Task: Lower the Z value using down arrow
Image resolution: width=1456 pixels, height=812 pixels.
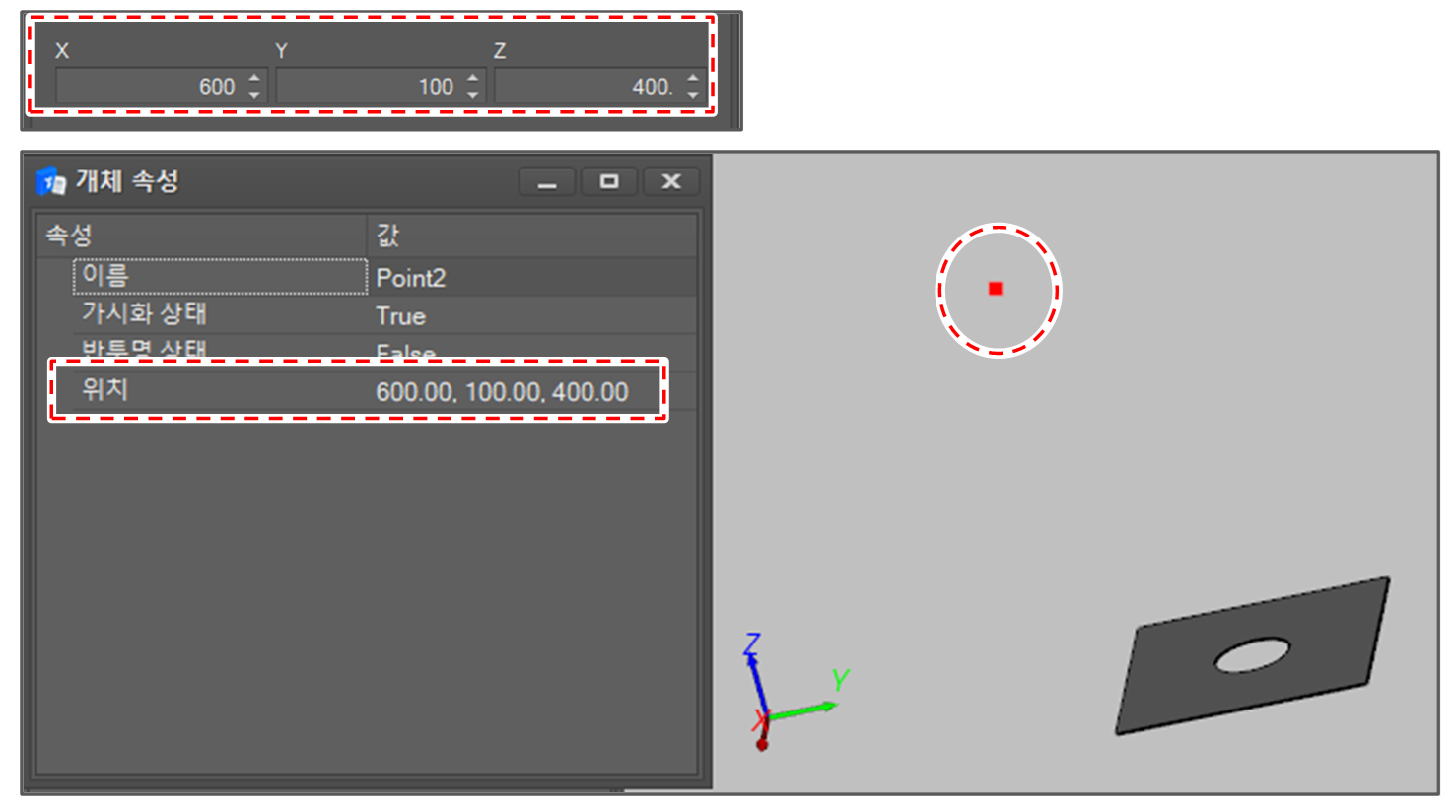Action: click(693, 95)
